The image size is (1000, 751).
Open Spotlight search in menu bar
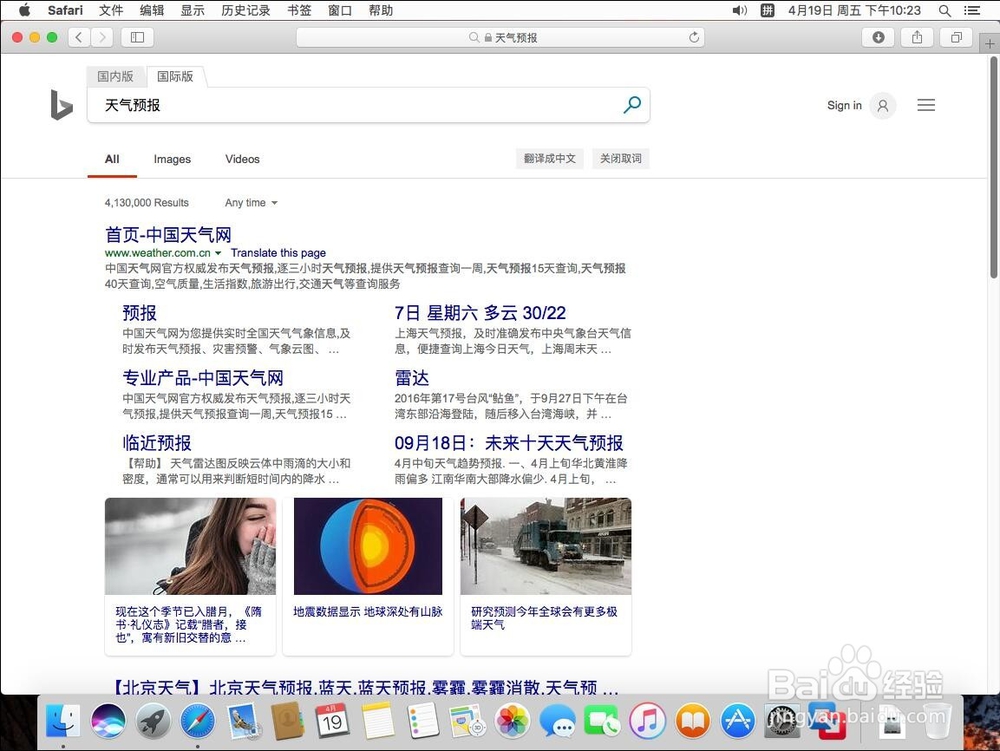(x=945, y=10)
